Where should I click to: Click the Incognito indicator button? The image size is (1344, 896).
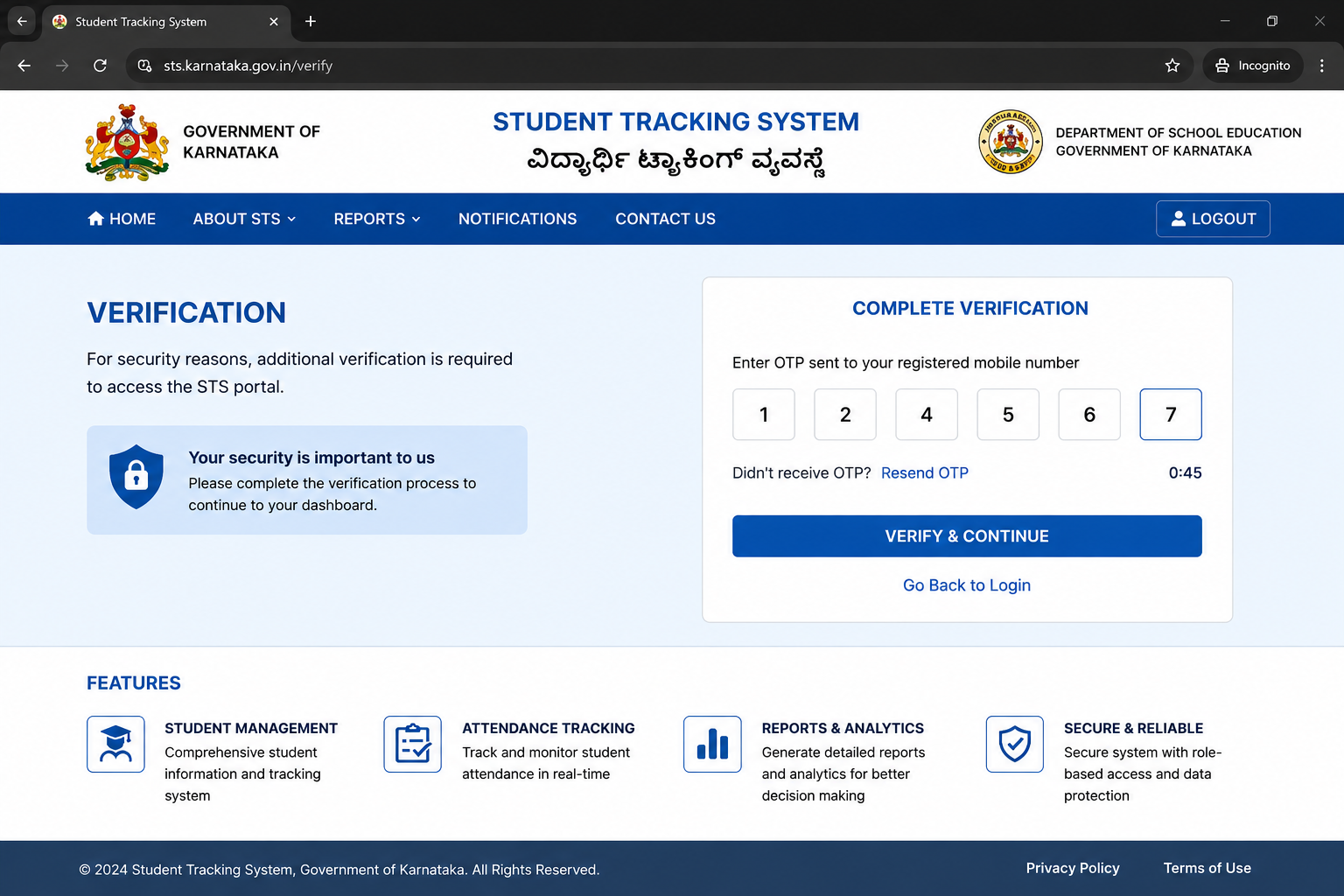tap(1253, 66)
